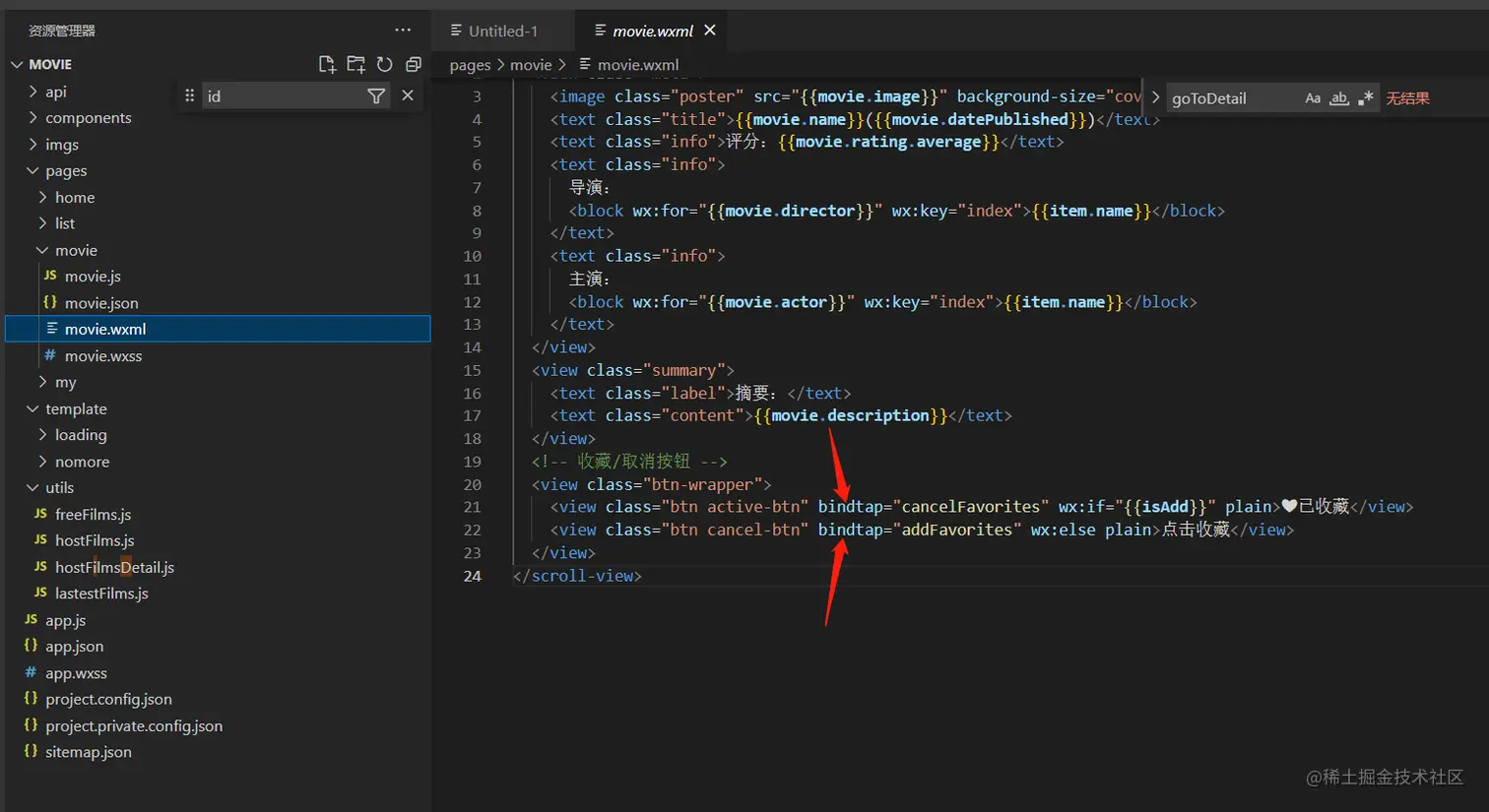Click the closing scroll-view tag on line 24
This screenshot has width=1489, height=812.
577,576
